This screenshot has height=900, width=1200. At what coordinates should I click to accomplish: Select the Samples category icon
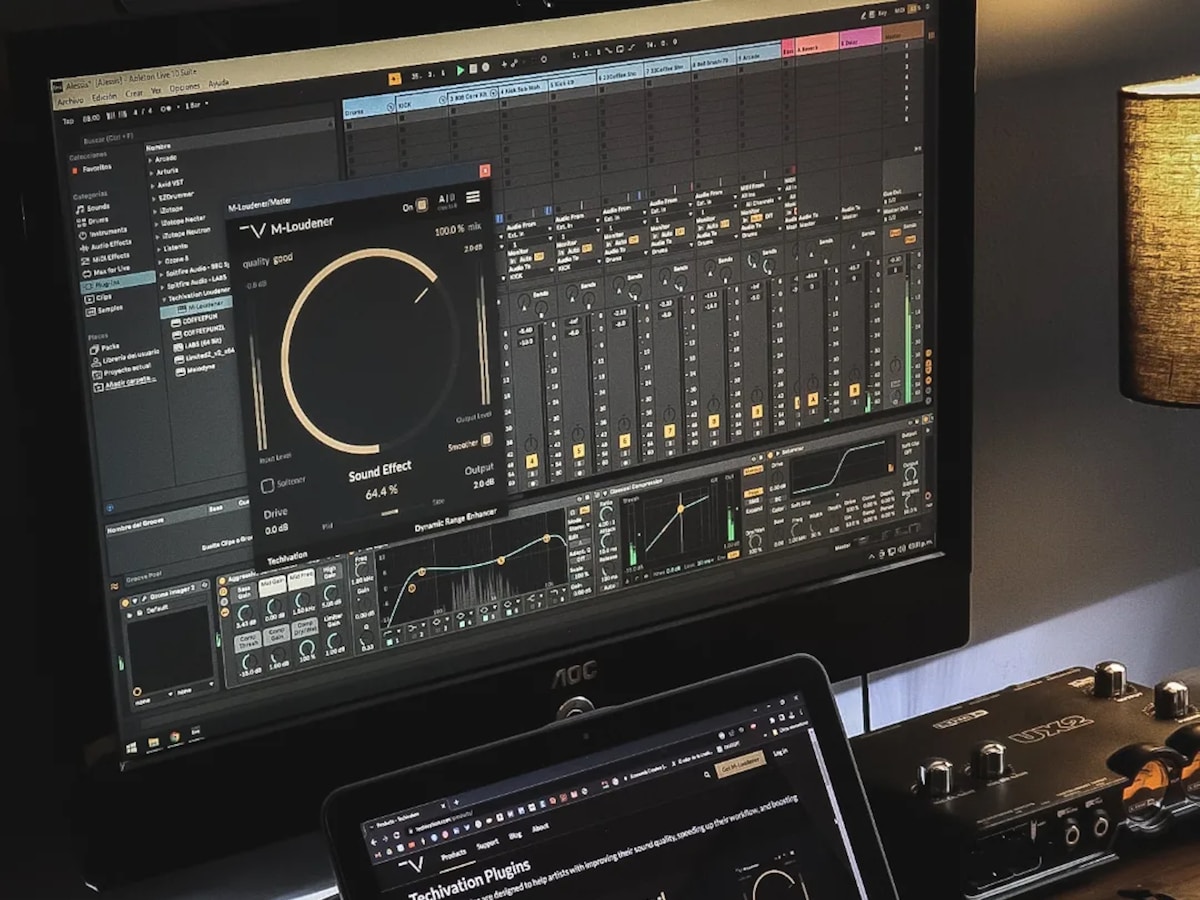[x=90, y=311]
